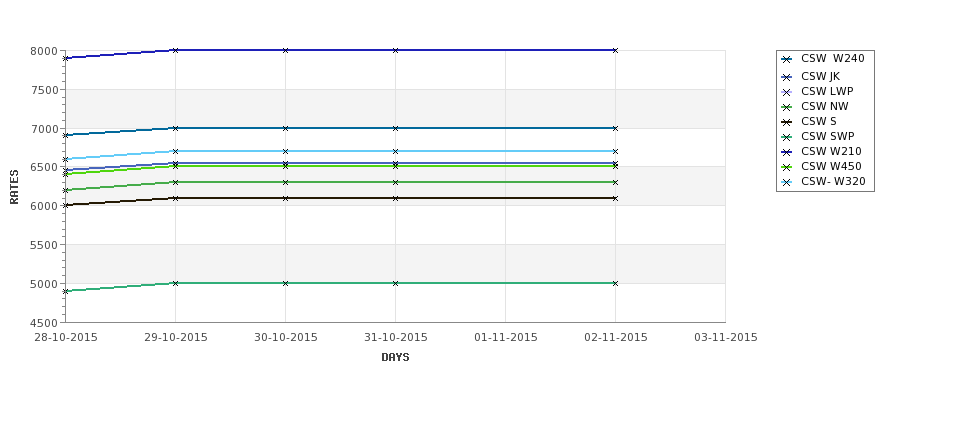Click the black 6100 point on 30-10-2015

[x=285, y=198]
